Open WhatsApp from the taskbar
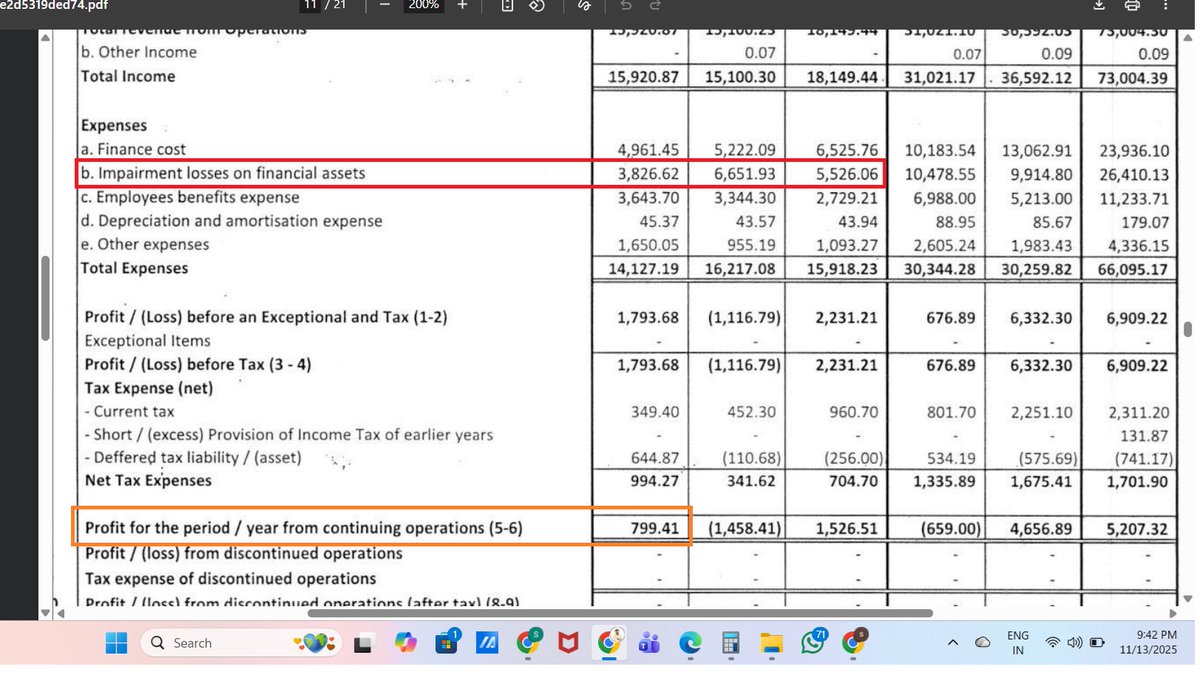The width and height of the screenshot is (1200, 675). click(813, 642)
